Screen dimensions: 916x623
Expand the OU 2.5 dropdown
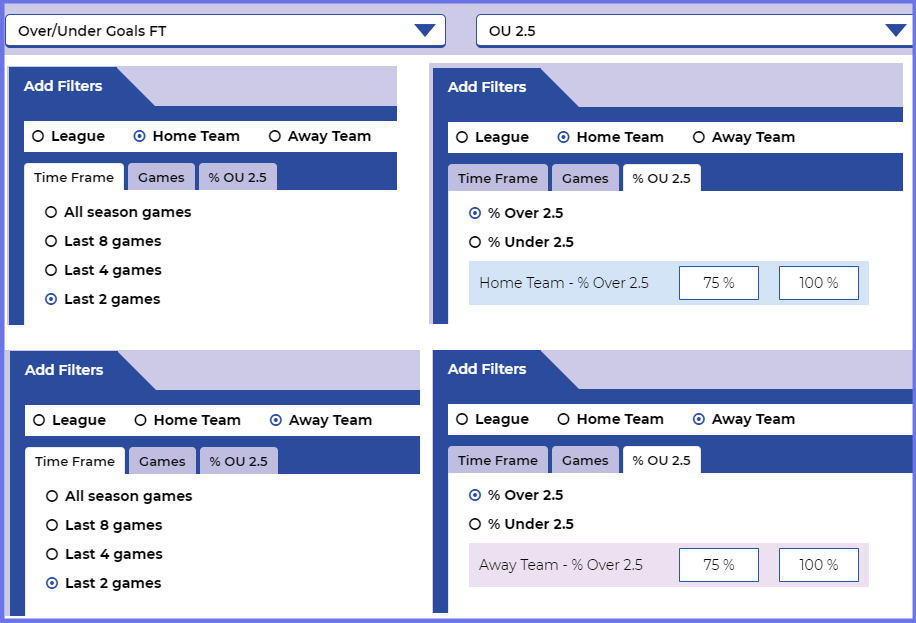pos(695,31)
